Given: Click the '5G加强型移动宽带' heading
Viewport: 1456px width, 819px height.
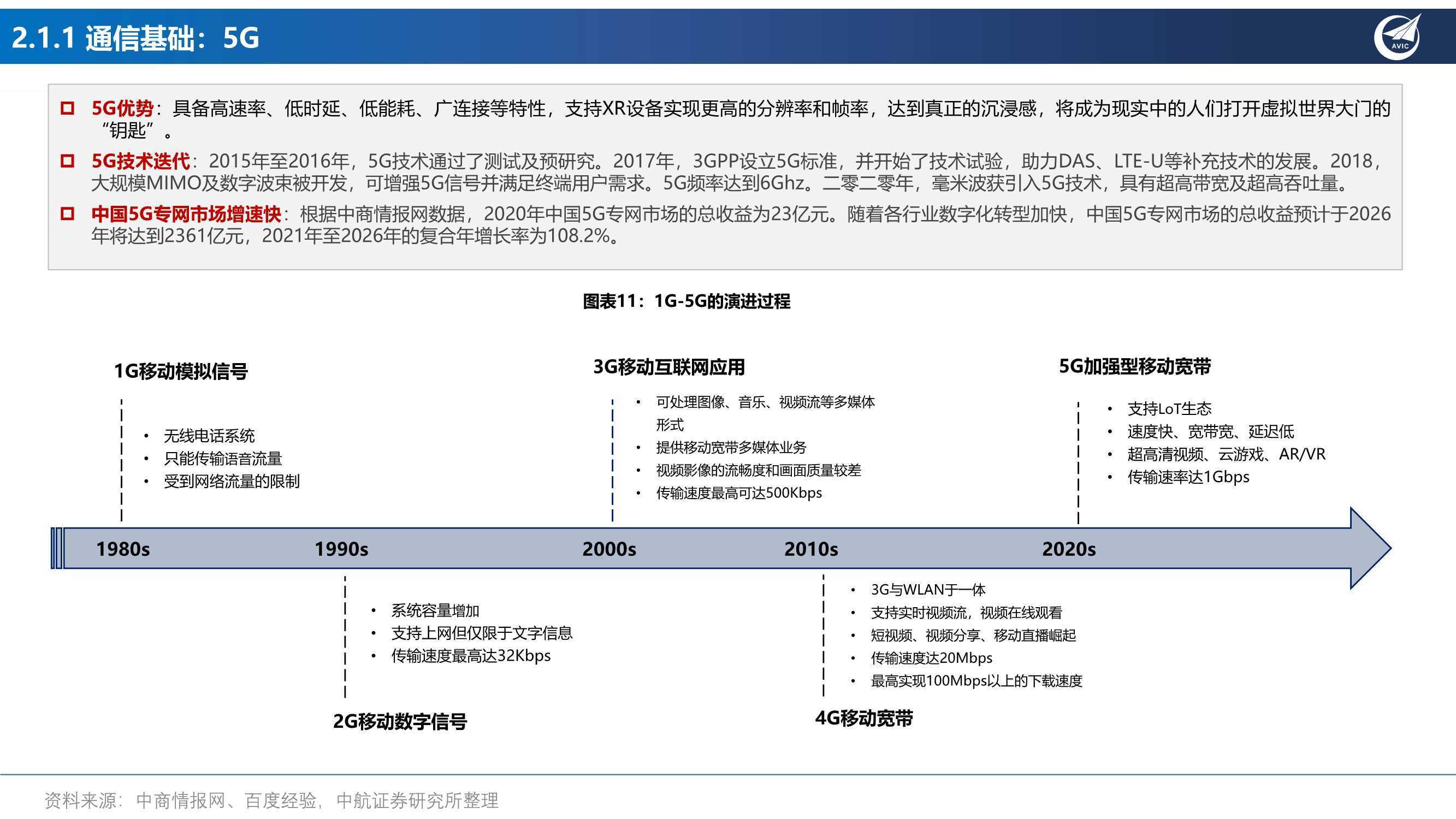Looking at the screenshot, I should [x=1134, y=367].
